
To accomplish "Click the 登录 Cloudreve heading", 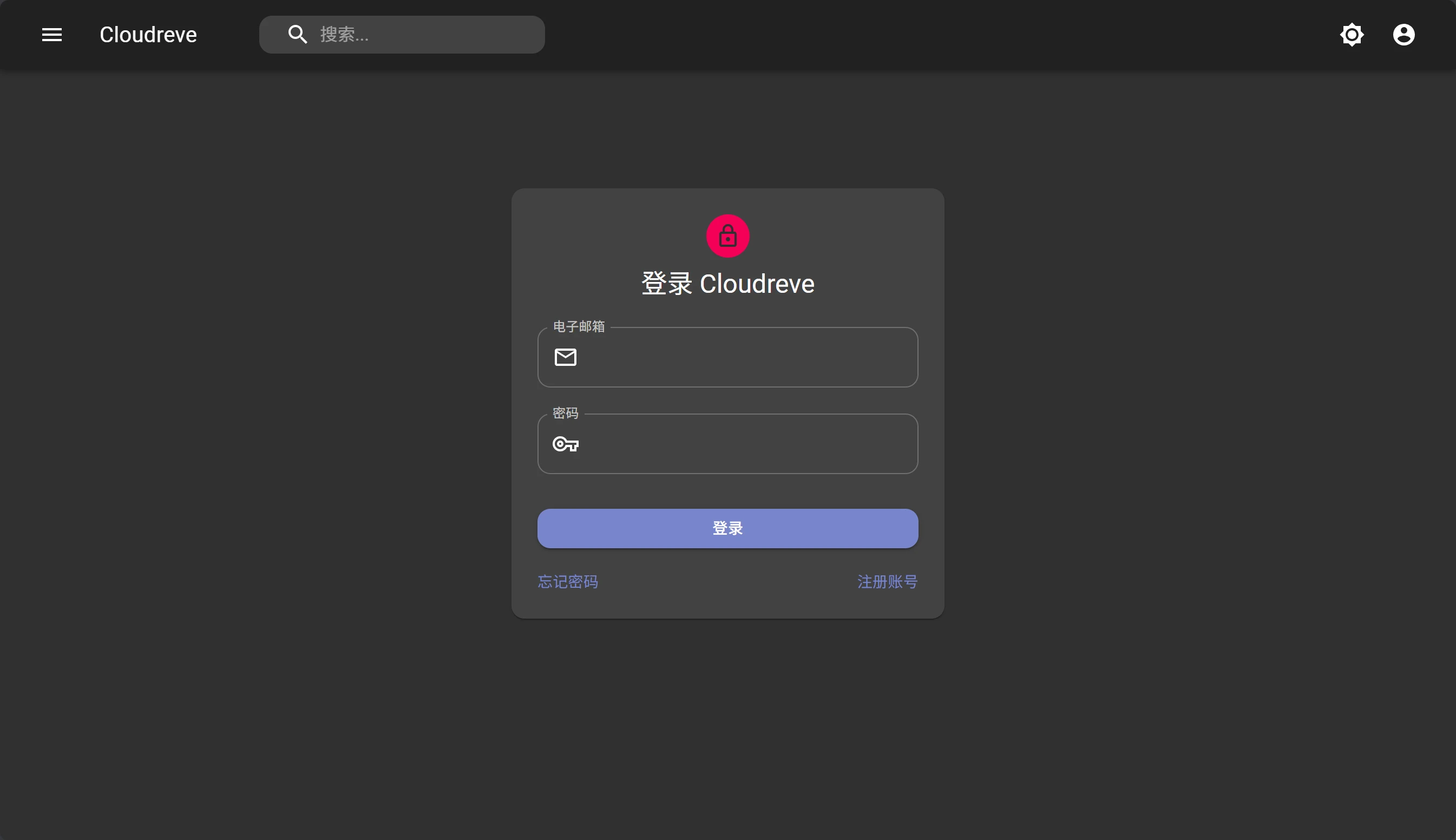I will click(x=727, y=284).
